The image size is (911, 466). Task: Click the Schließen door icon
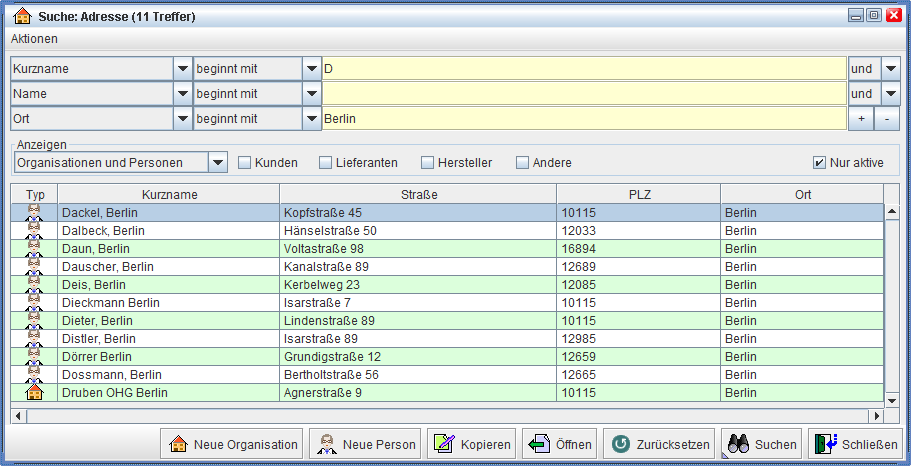pyautogui.click(x=825, y=444)
